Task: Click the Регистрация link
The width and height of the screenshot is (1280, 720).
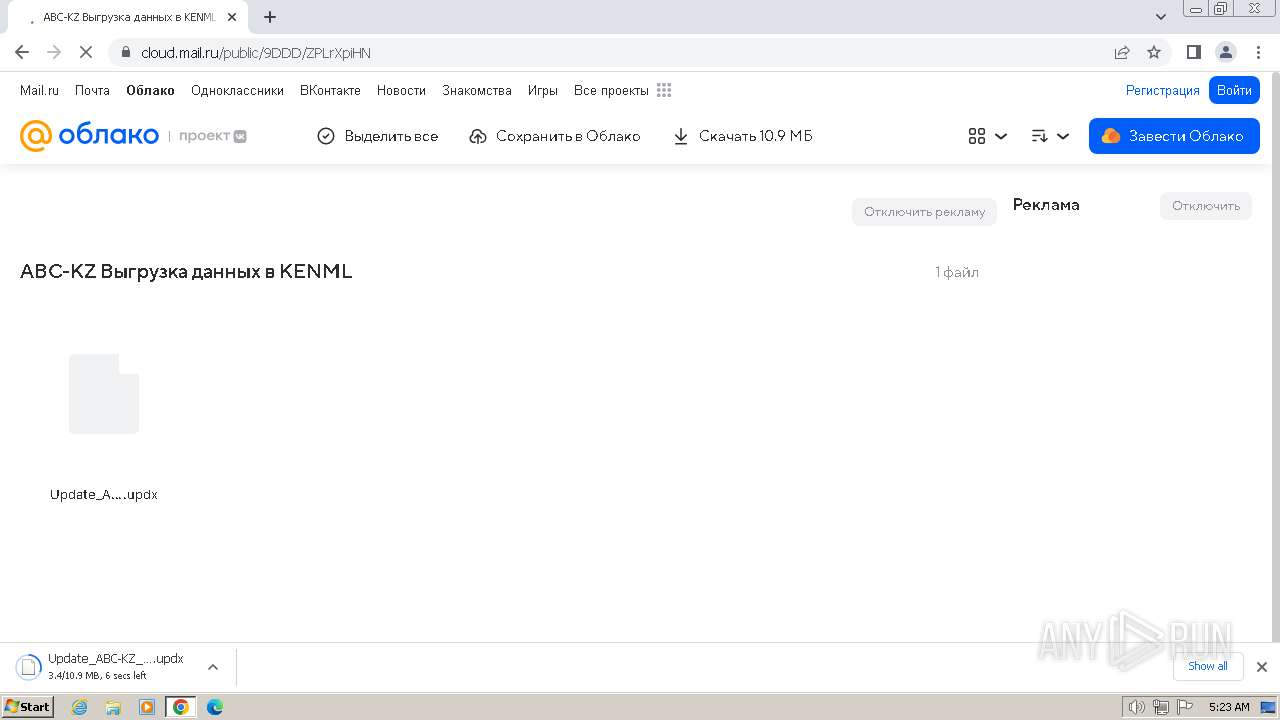Action: pos(1162,90)
